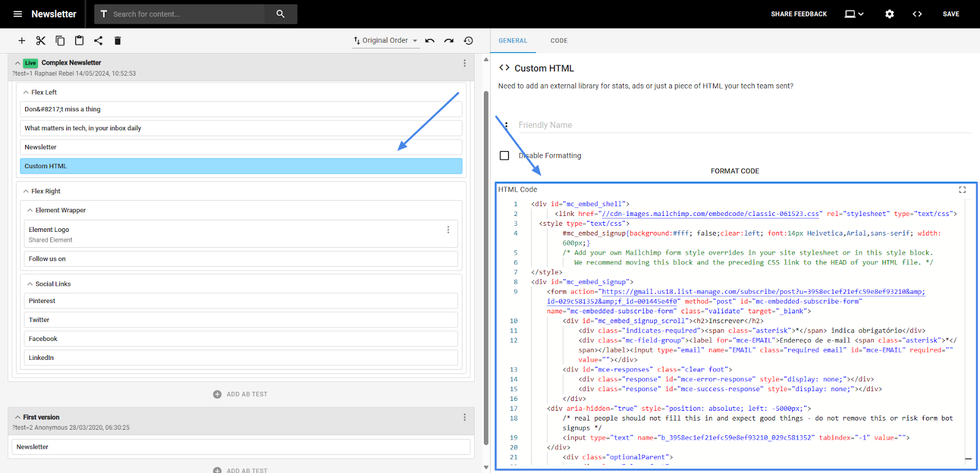Select the General tab

[x=512, y=41]
